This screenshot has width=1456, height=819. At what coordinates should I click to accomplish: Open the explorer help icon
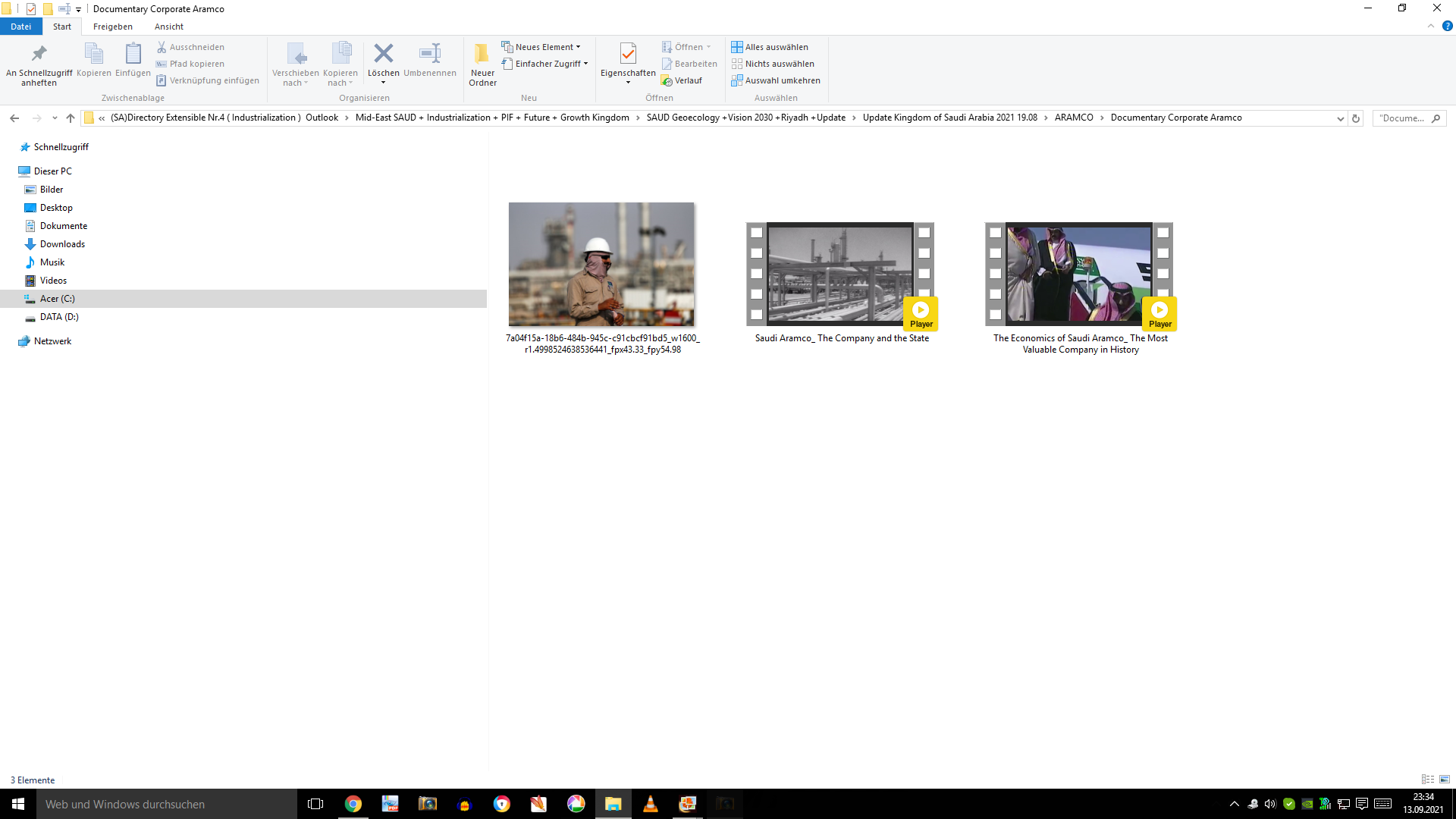tap(1447, 27)
